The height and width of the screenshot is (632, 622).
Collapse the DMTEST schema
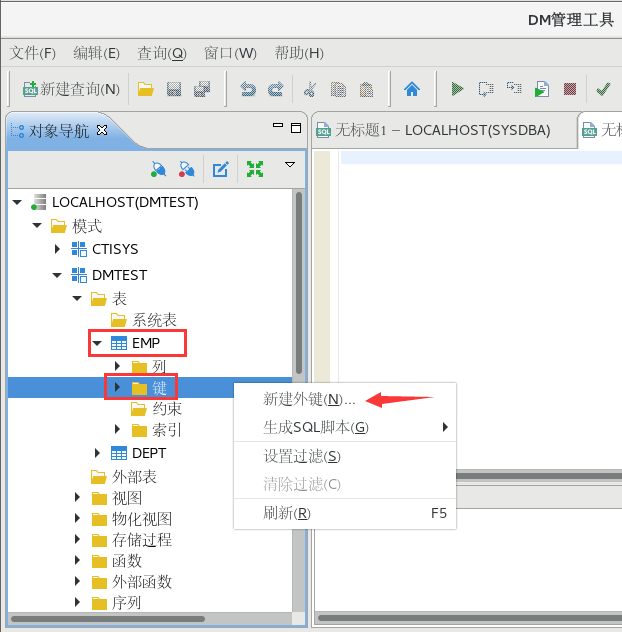coord(57,275)
